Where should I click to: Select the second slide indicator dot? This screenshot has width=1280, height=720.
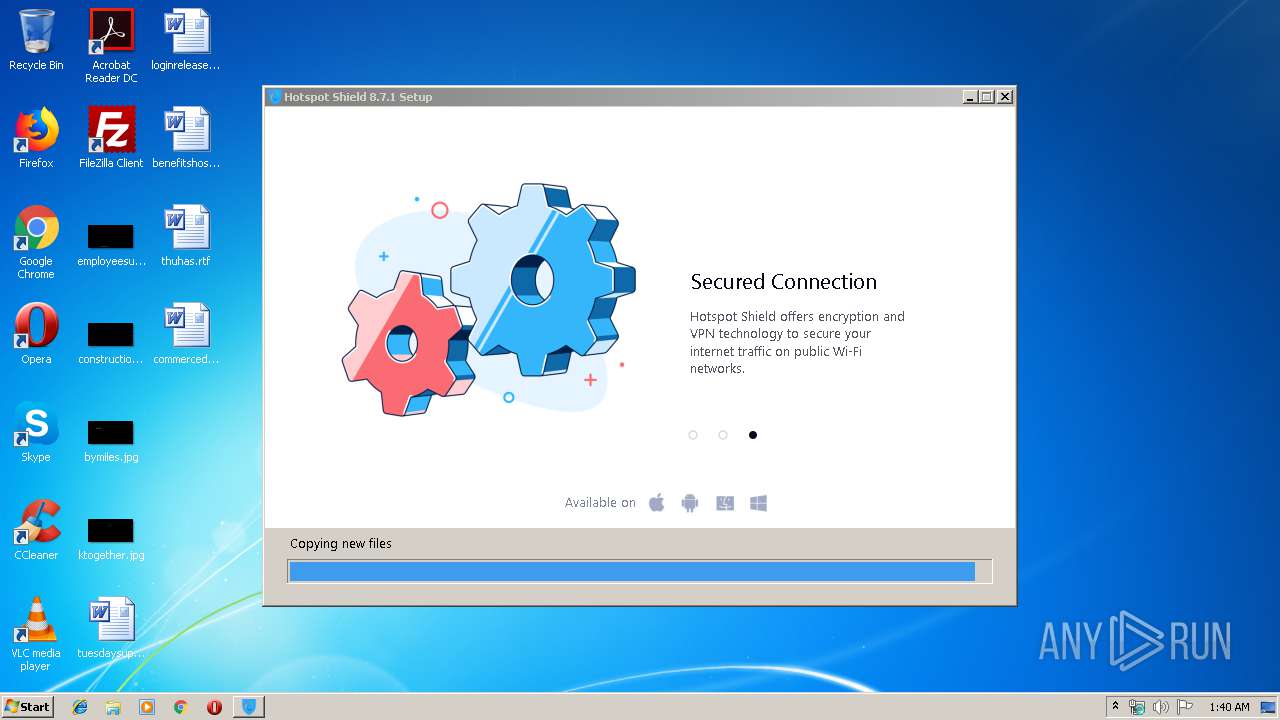[x=723, y=435]
